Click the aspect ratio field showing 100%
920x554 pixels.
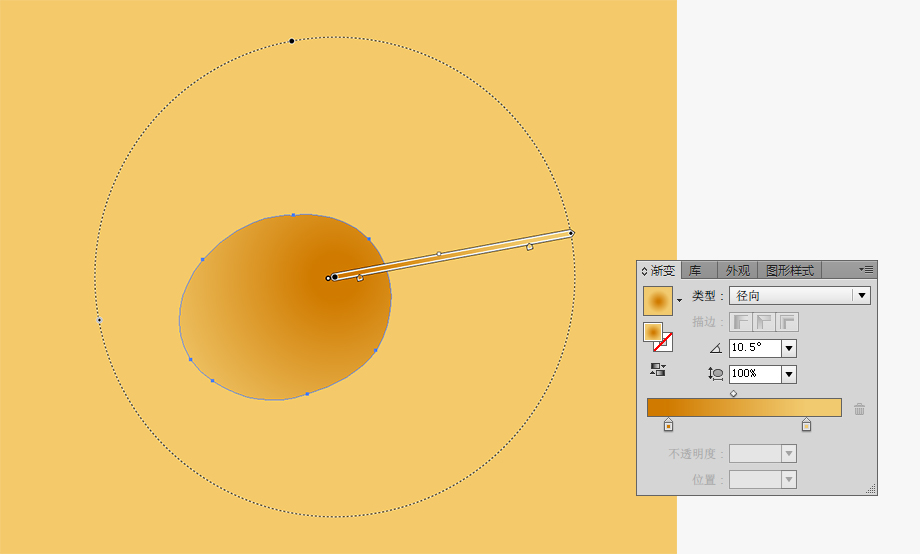[x=755, y=374]
